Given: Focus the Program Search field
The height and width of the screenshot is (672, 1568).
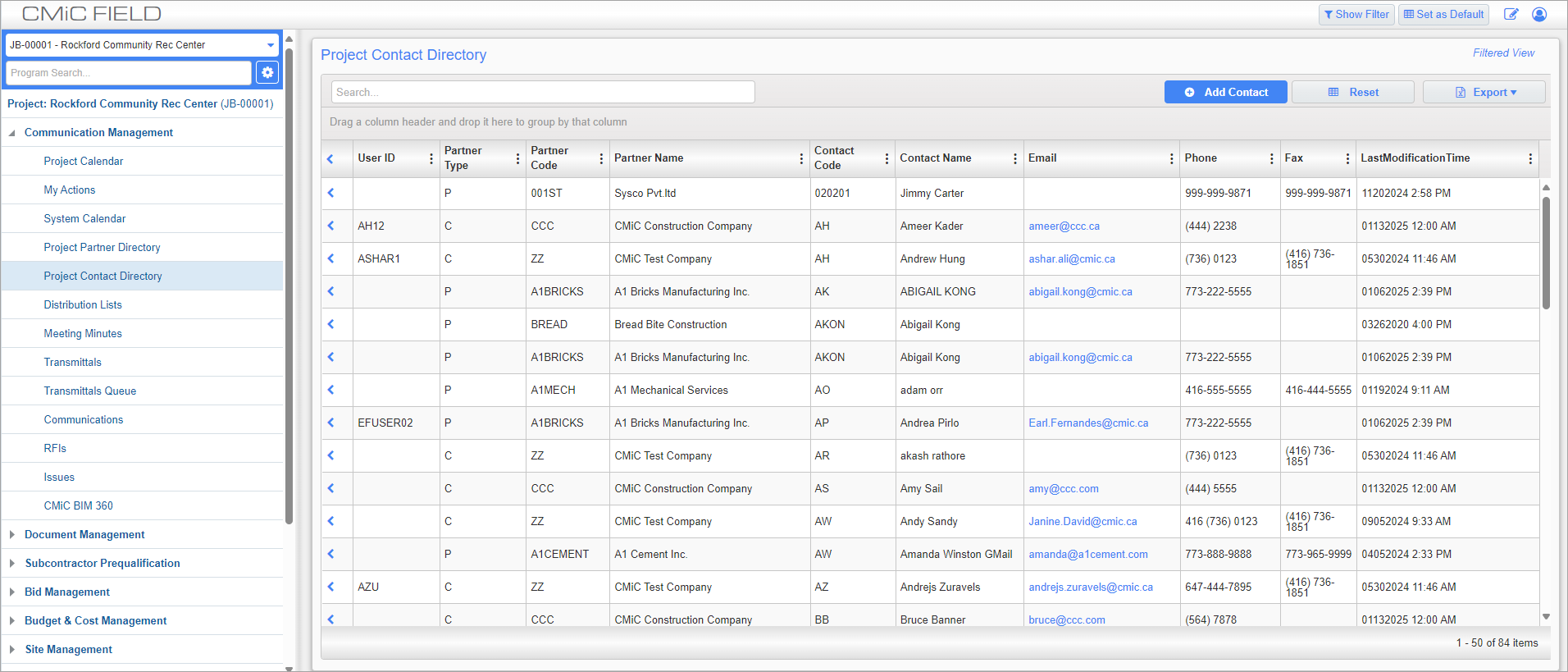Looking at the screenshot, I should [129, 72].
